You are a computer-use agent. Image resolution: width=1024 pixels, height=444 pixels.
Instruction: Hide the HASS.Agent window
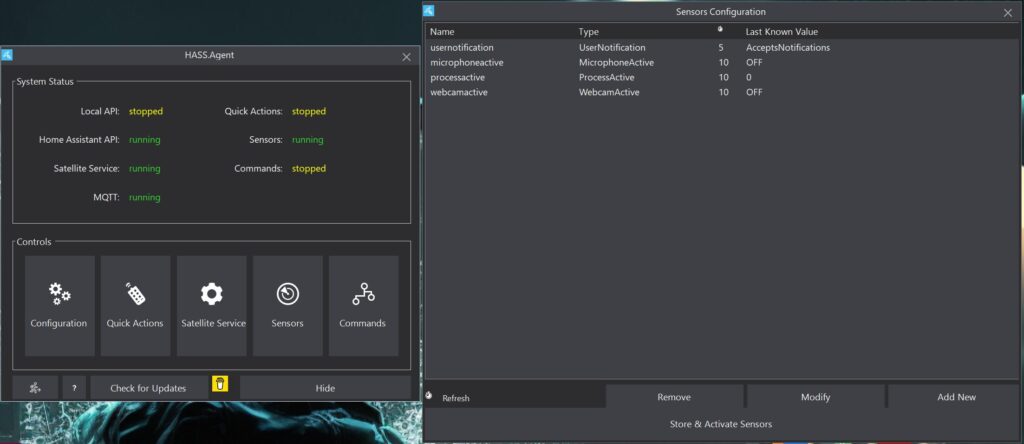pos(325,387)
